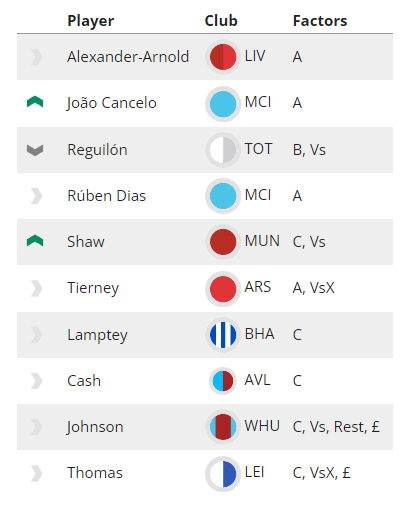This screenshot has width=414, height=505.
Task: Select the Aston Villa badge icon
Action: coord(223,381)
